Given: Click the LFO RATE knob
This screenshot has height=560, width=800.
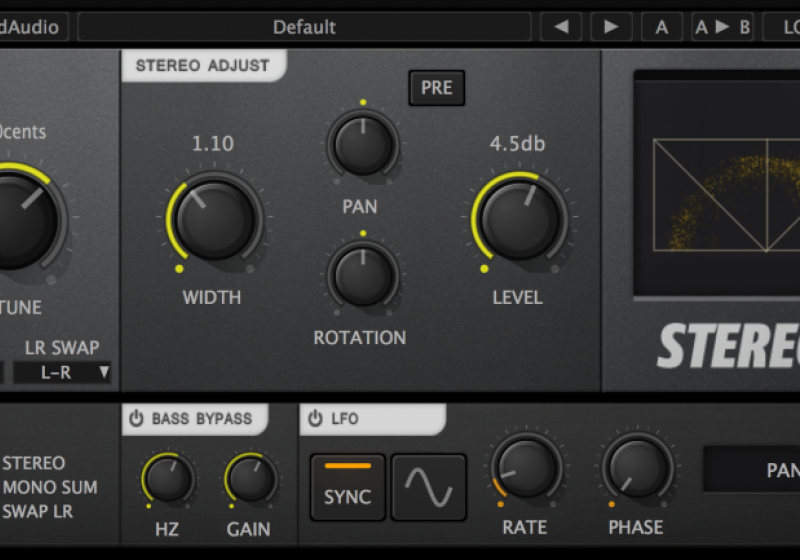Looking at the screenshot, I should click(525, 468).
